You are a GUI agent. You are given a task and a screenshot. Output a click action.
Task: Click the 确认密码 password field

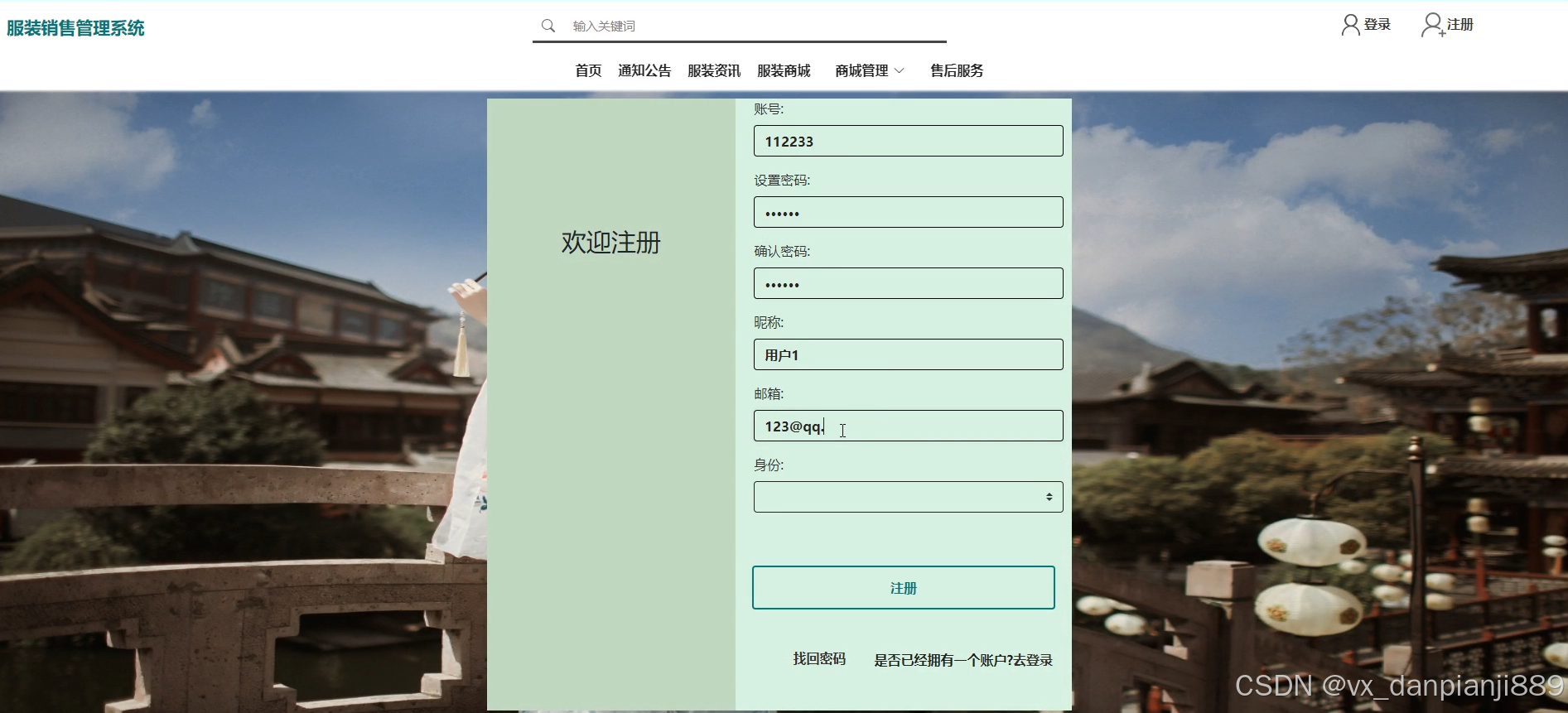[909, 283]
